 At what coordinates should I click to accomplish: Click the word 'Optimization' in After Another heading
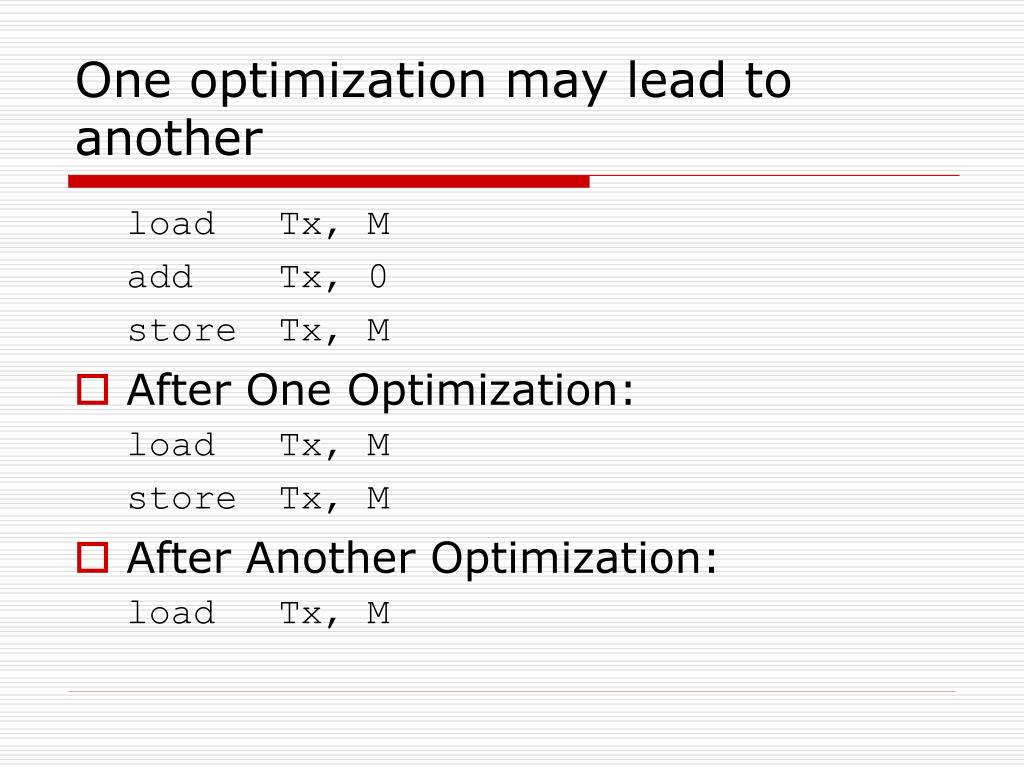click(566, 560)
